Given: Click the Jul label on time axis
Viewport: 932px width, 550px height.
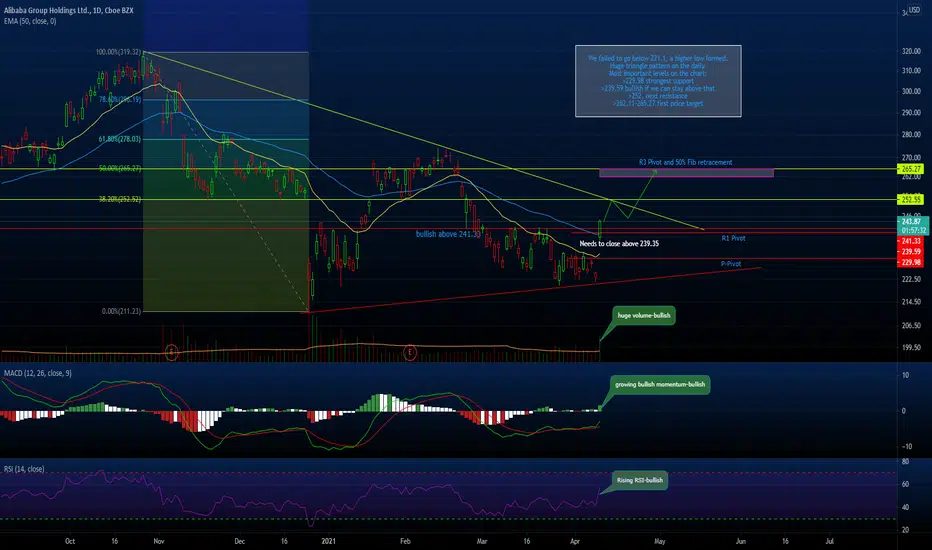Looking at the screenshot, I should point(830,542).
